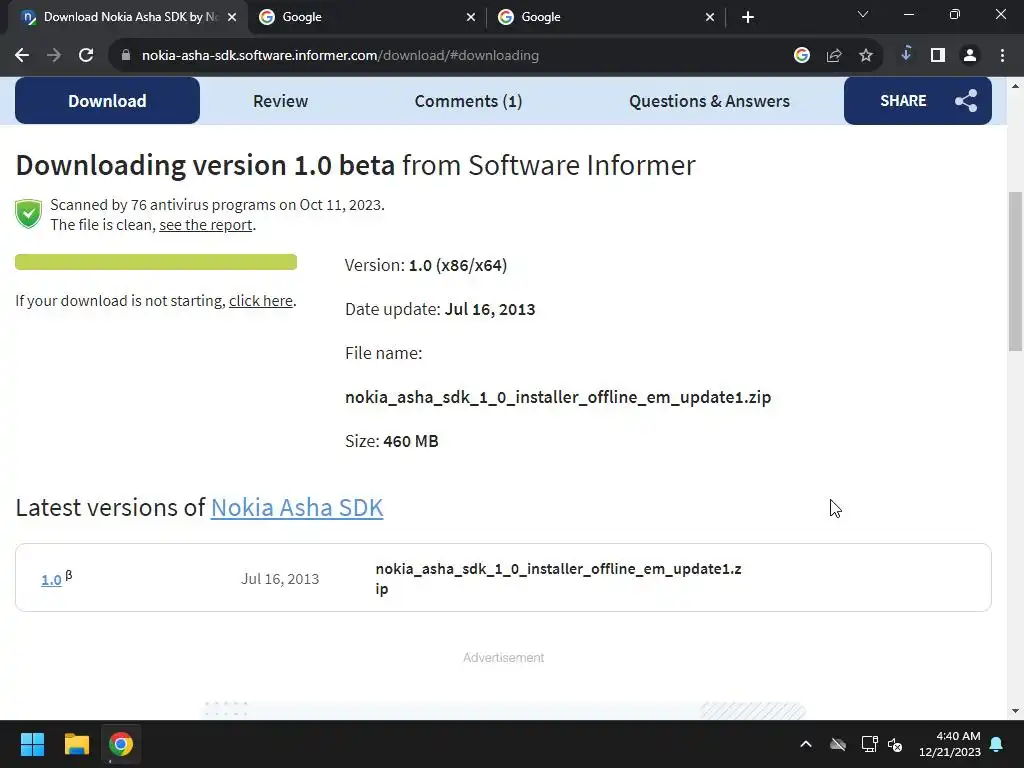Open the network status tray icon

pyautogui.click(x=869, y=744)
